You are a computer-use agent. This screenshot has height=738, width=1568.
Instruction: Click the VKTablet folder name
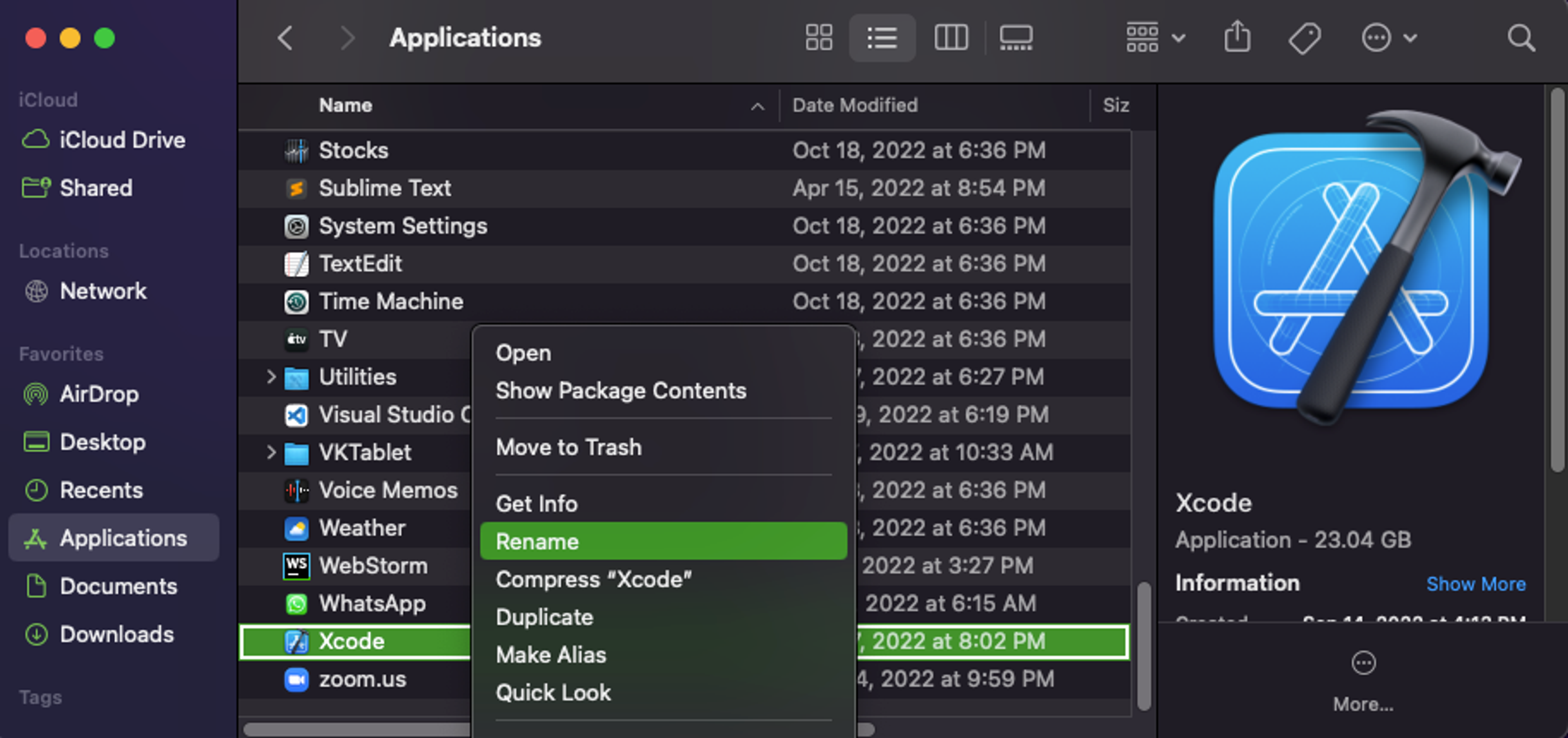[365, 453]
